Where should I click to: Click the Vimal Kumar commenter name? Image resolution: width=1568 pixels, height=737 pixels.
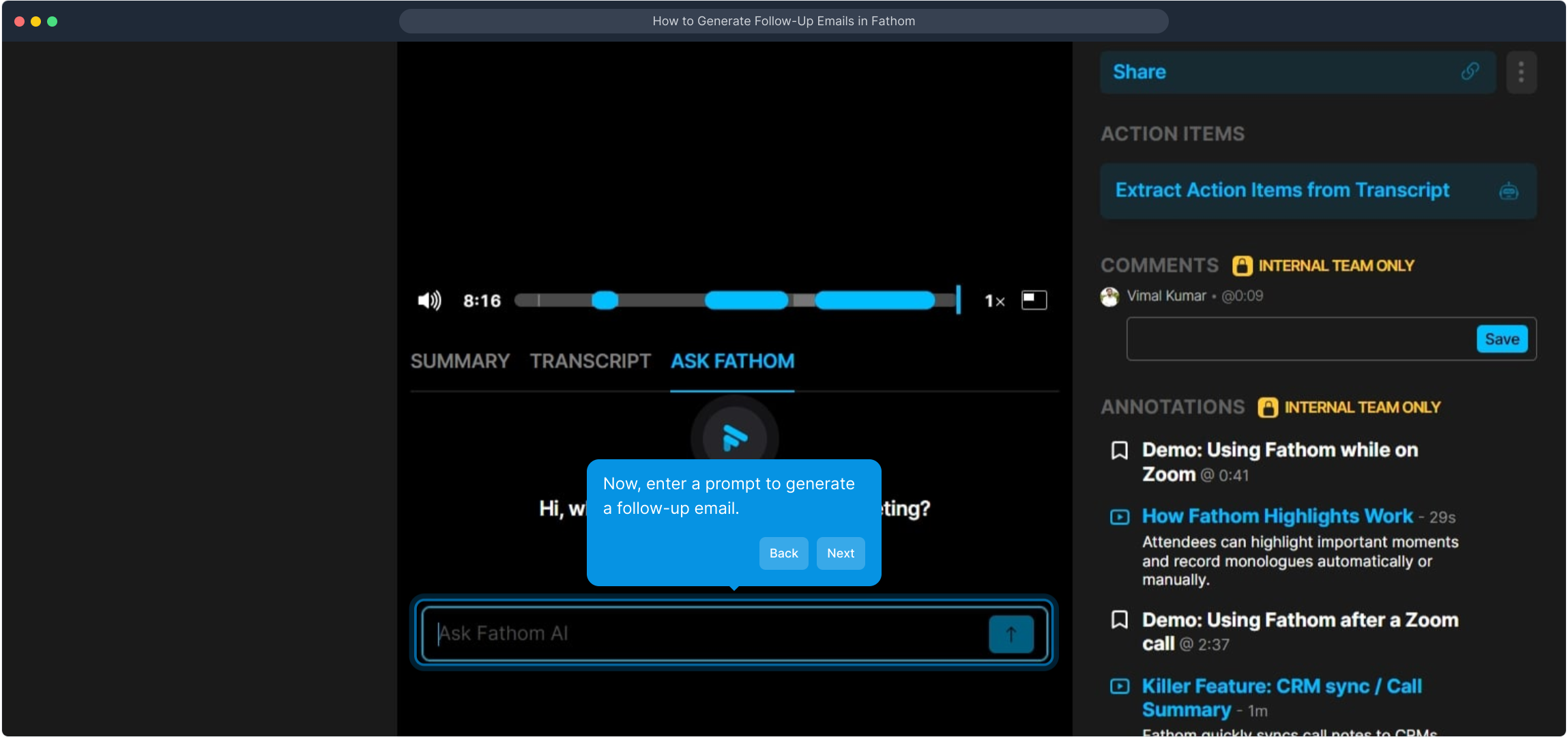pyautogui.click(x=1166, y=296)
